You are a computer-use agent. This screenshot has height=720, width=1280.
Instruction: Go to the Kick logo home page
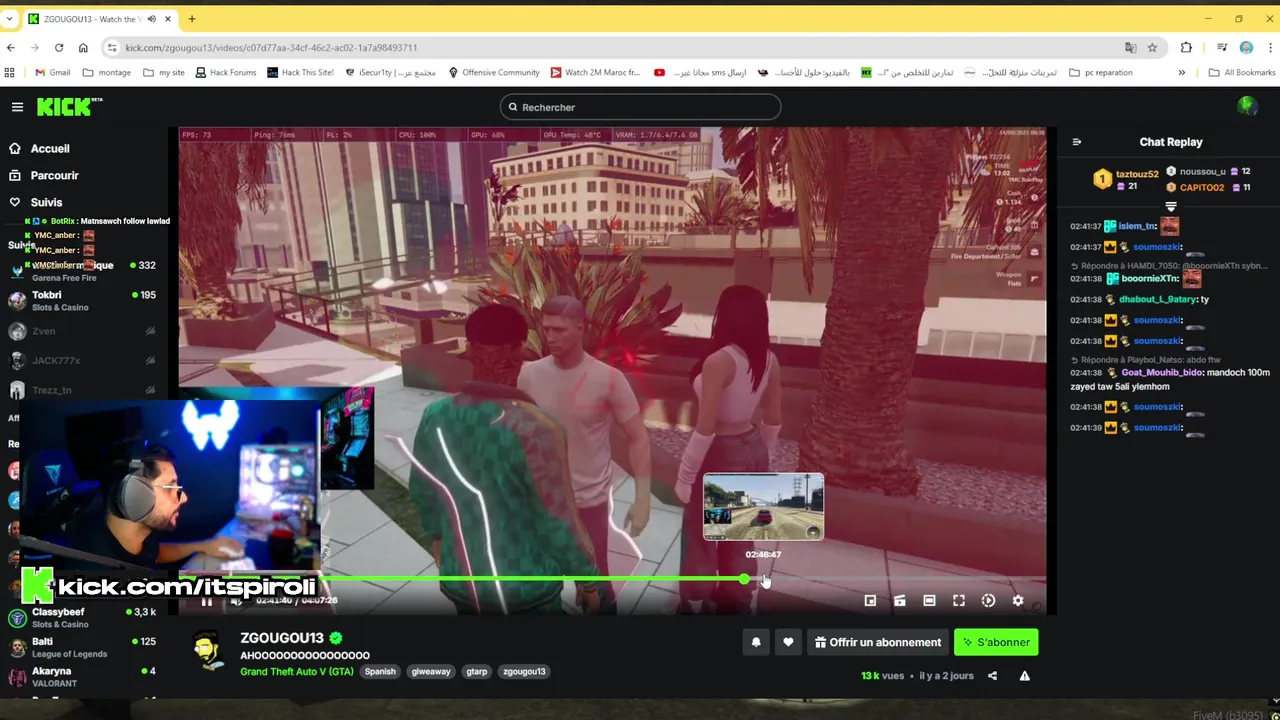69,107
